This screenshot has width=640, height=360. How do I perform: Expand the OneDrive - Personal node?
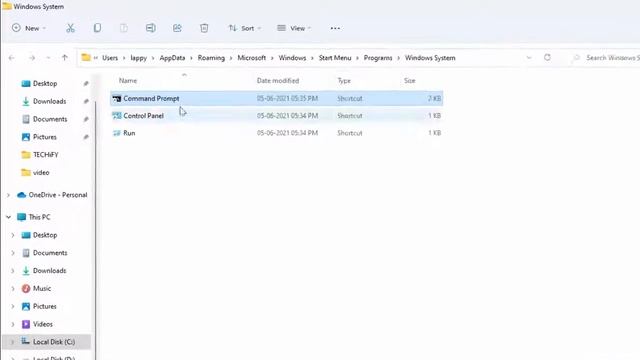tap(8, 195)
